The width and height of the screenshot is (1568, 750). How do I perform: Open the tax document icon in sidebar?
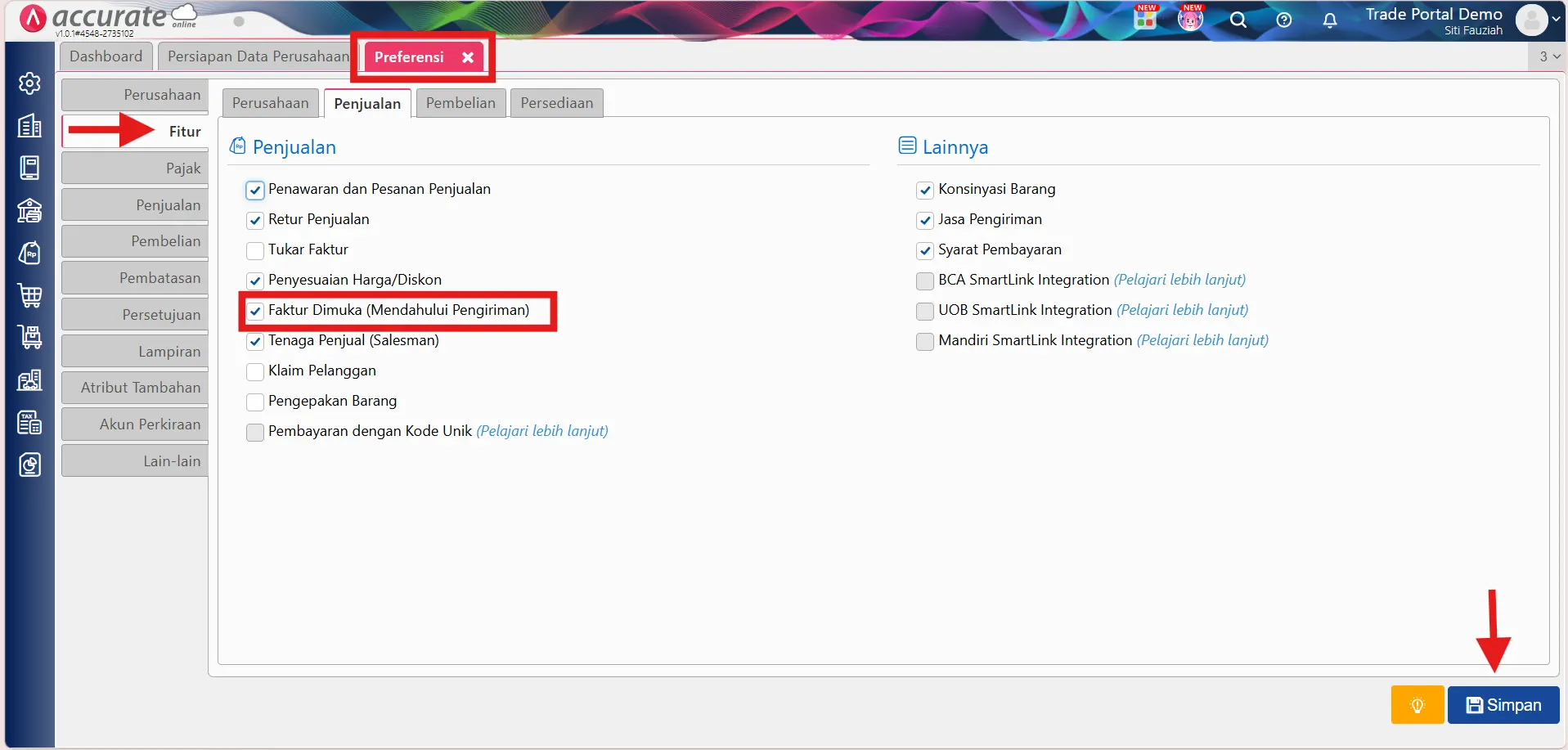(x=29, y=423)
